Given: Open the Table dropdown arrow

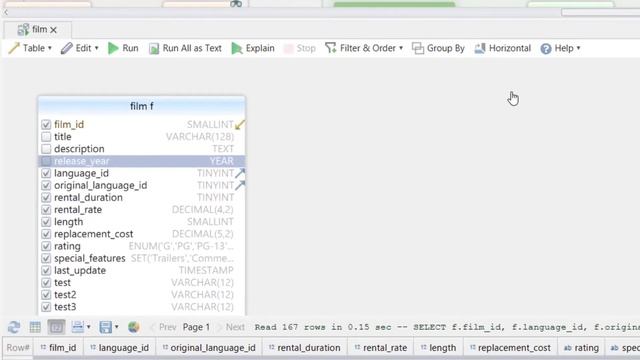Looking at the screenshot, I should tap(50, 48).
